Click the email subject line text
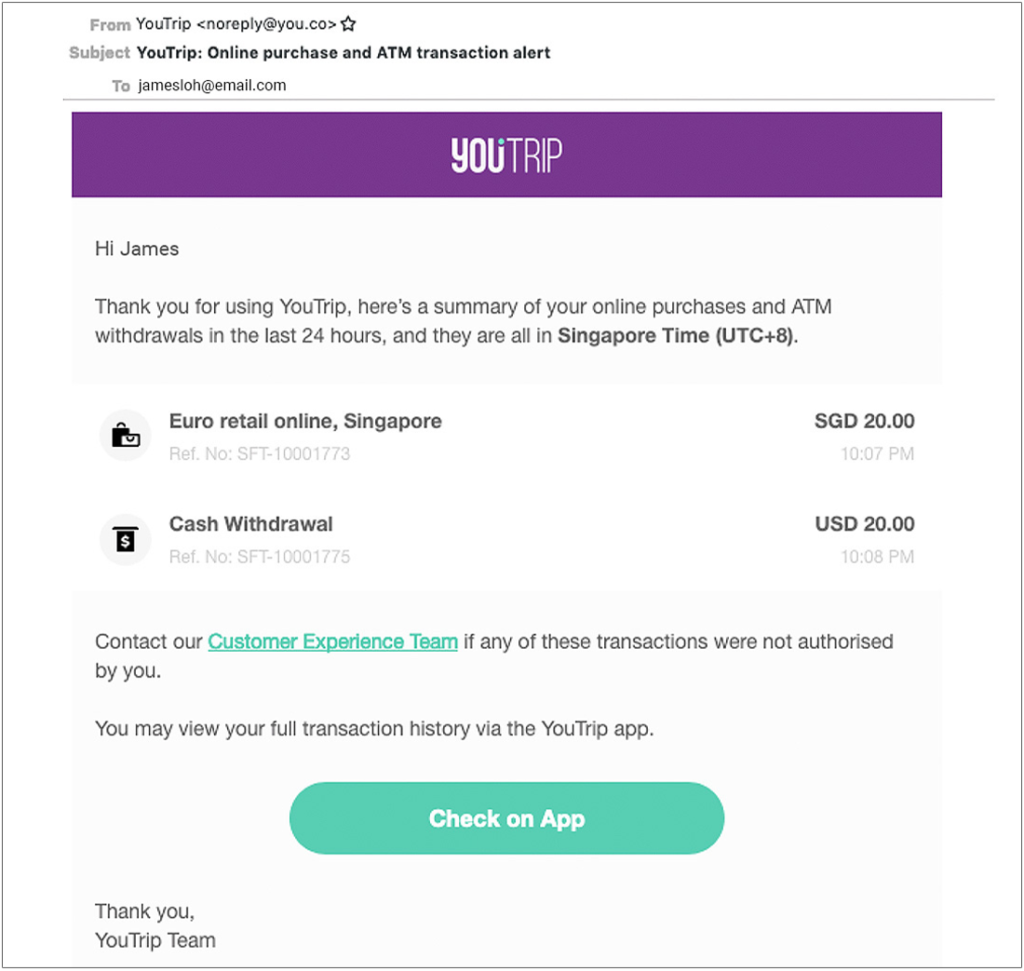Image resolution: width=1024 pixels, height=971 pixels. [344, 53]
